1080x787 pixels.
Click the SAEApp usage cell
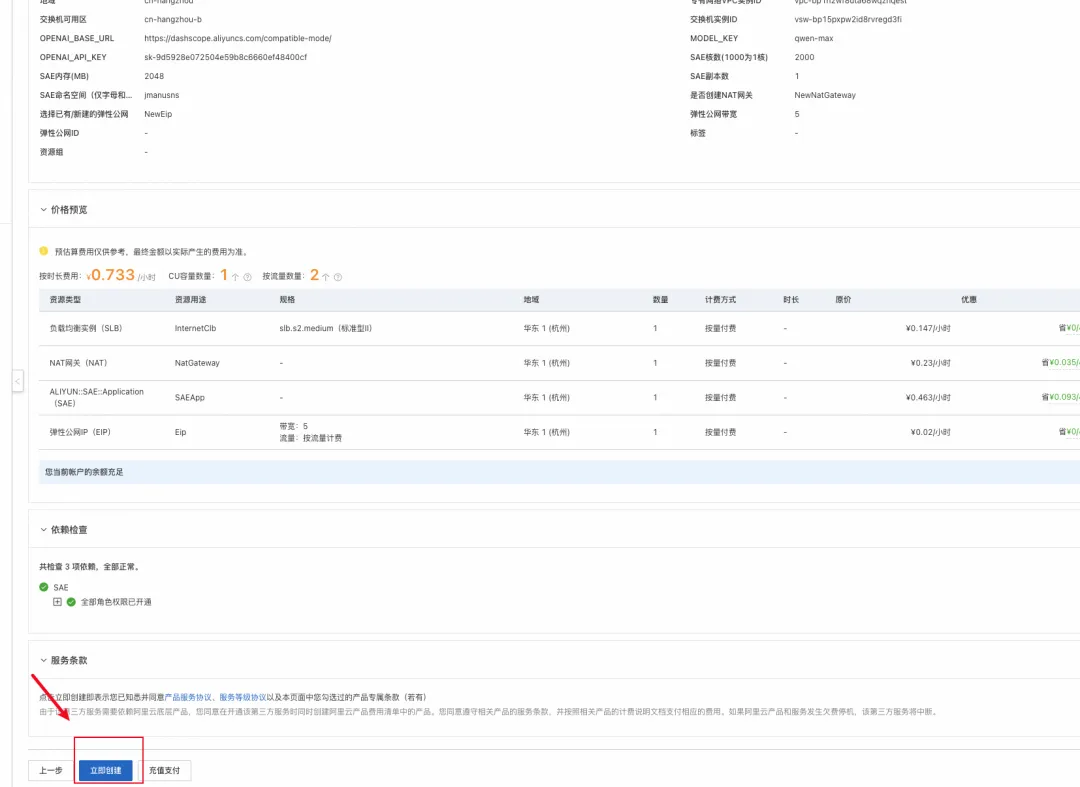(x=189, y=397)
